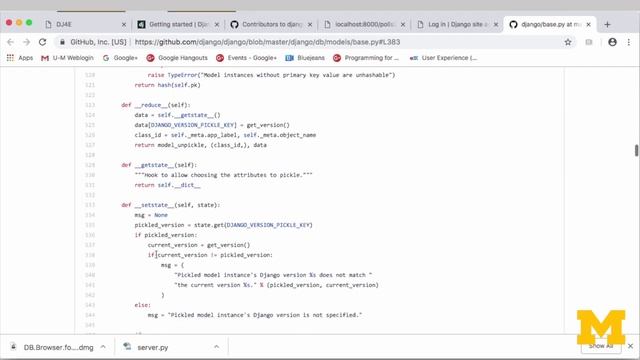Click text 'current_version = get_version()'
This screenshot has width=640, height=360.
pos(199,245)
